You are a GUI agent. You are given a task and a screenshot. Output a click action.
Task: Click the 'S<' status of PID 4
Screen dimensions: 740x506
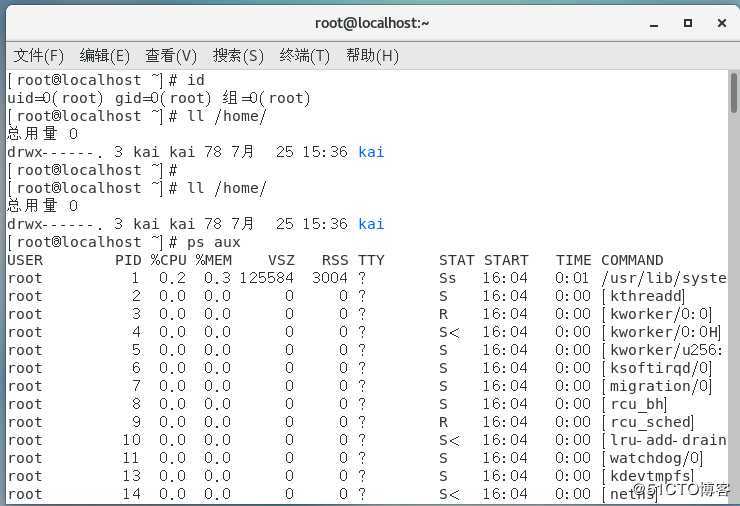[x=448, y=332]
